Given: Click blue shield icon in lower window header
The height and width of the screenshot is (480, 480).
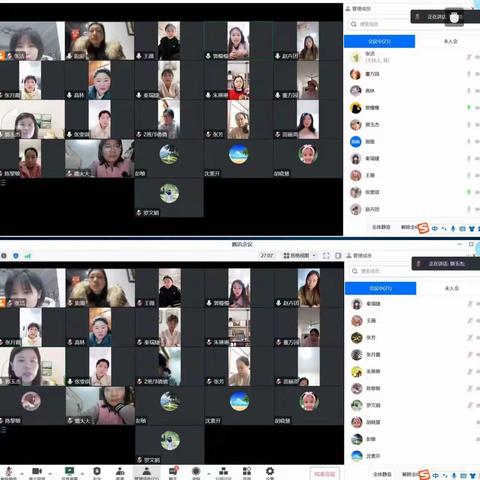Looking at the screenshot, I should pyautogui.click(x=16, y=256).
